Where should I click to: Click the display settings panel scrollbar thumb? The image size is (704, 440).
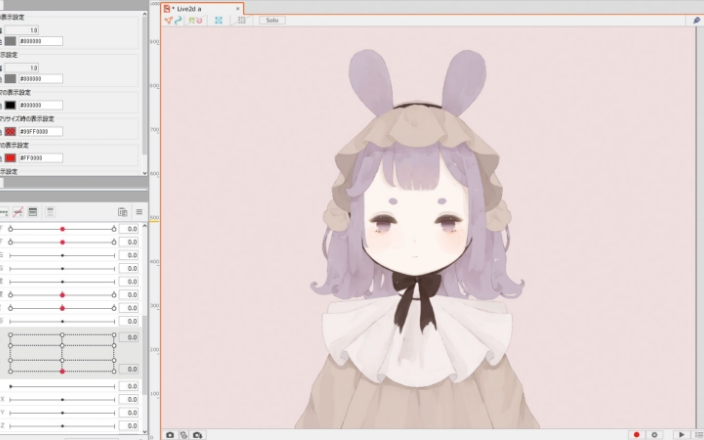pos(145,85)
